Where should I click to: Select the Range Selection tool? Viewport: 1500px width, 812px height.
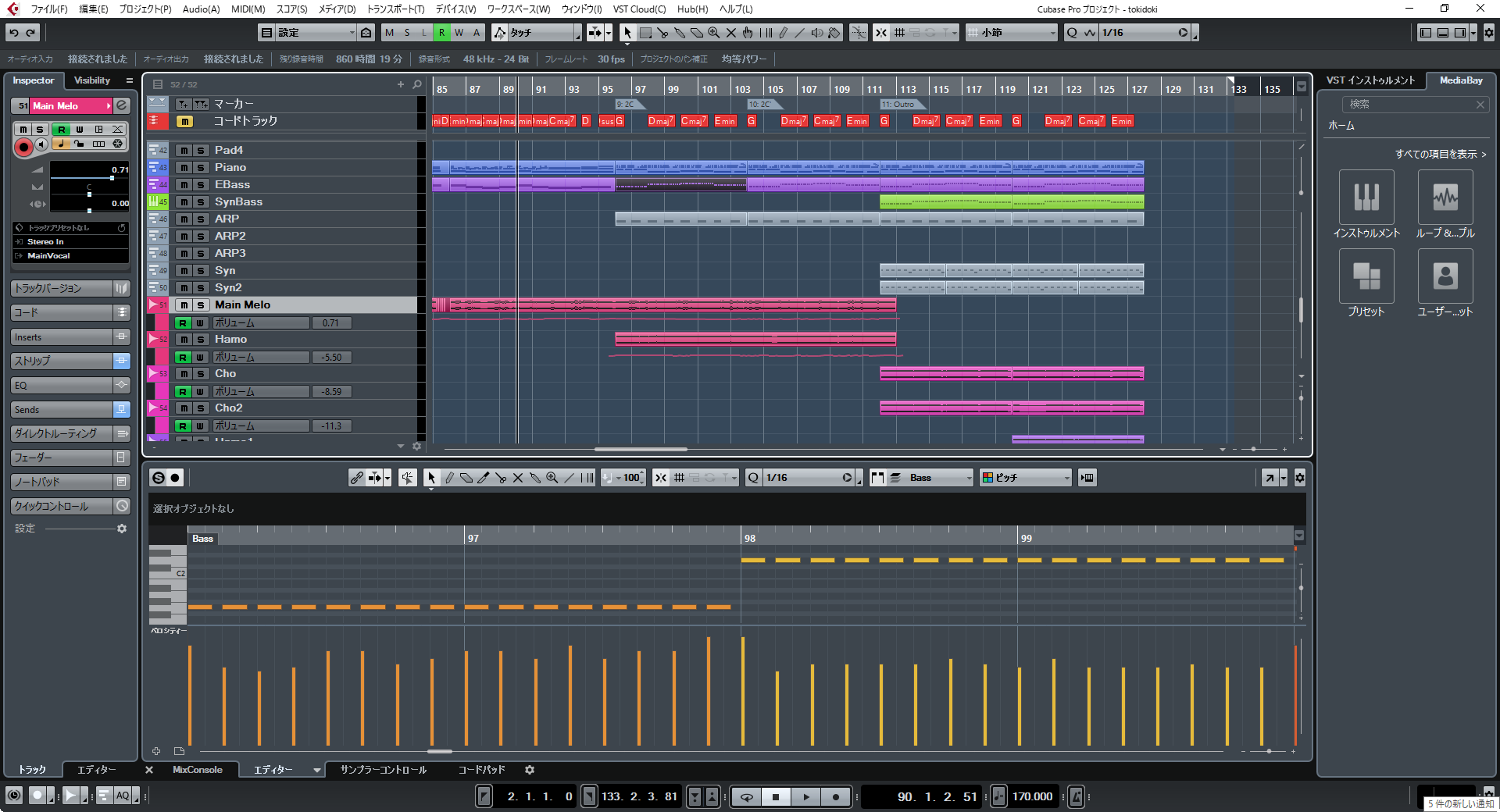coord(645,32)
